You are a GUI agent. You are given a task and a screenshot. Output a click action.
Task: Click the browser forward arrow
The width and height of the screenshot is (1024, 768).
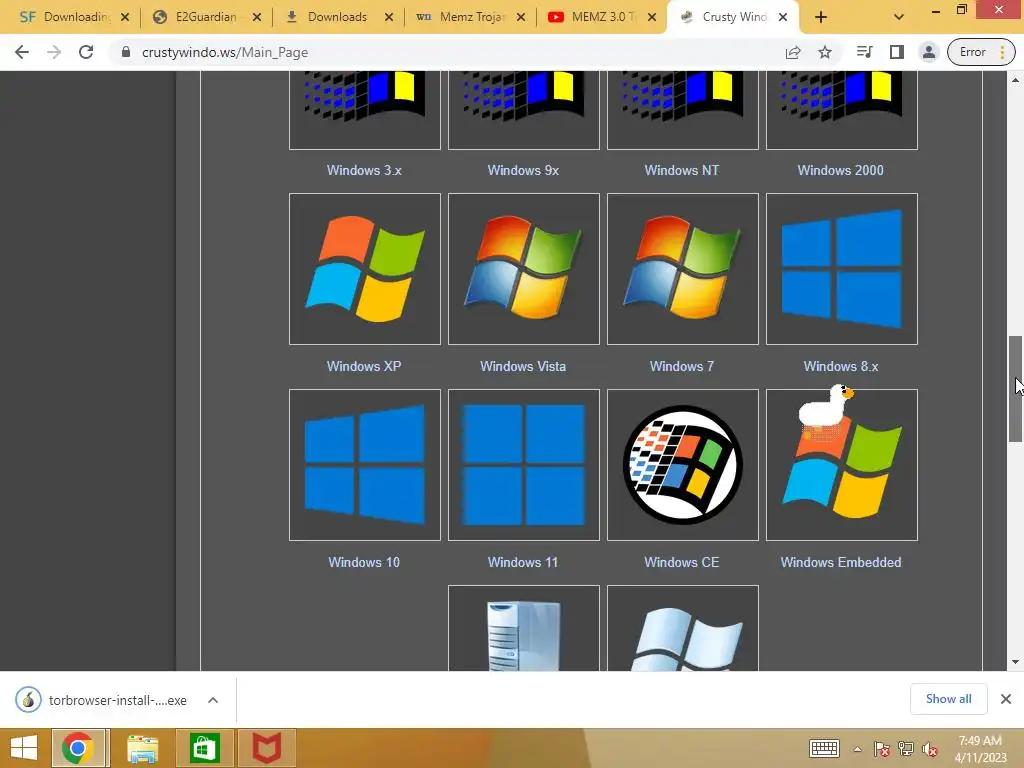point(54,52)
